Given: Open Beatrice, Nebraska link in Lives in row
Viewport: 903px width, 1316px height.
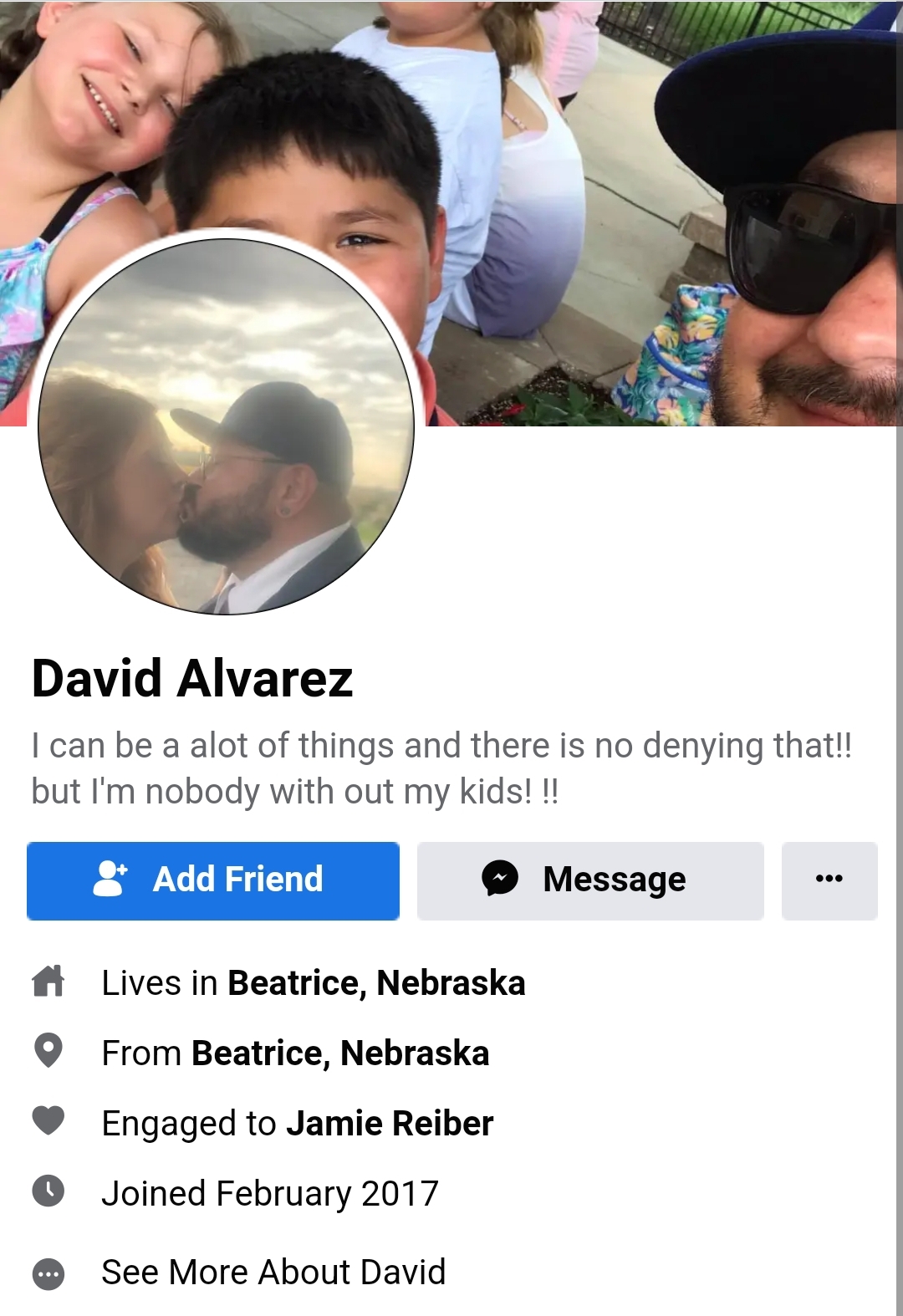Looking at the screenshot, I should 376,983.
